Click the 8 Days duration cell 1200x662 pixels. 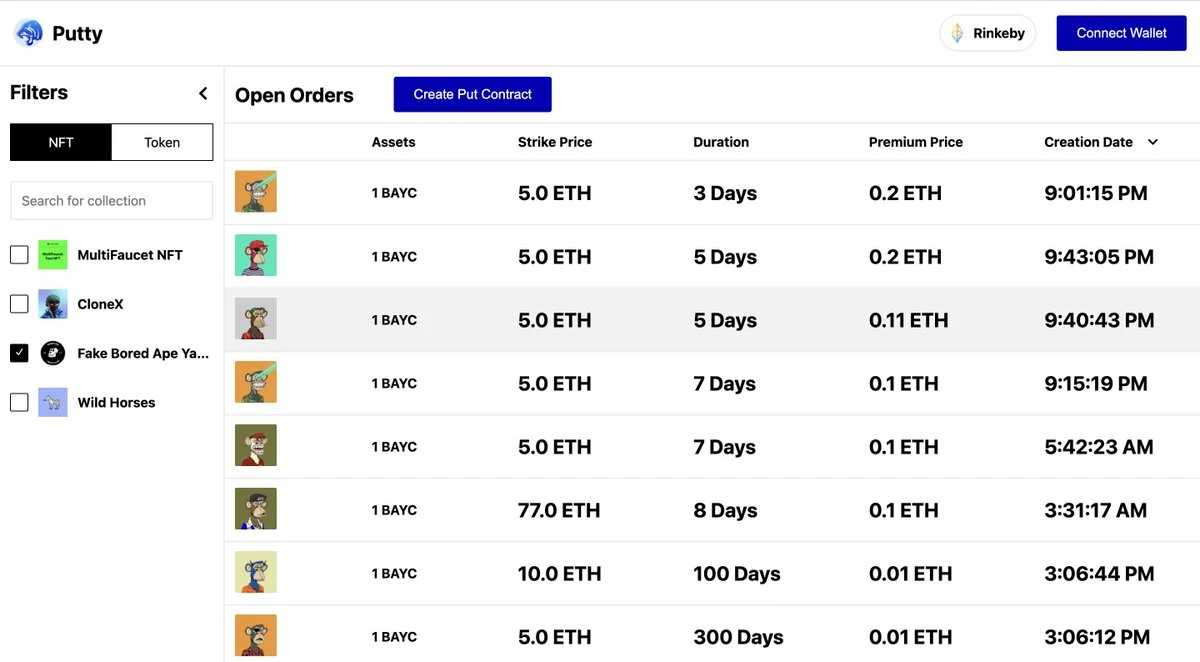pyautogui.click(x=725, y=510)
